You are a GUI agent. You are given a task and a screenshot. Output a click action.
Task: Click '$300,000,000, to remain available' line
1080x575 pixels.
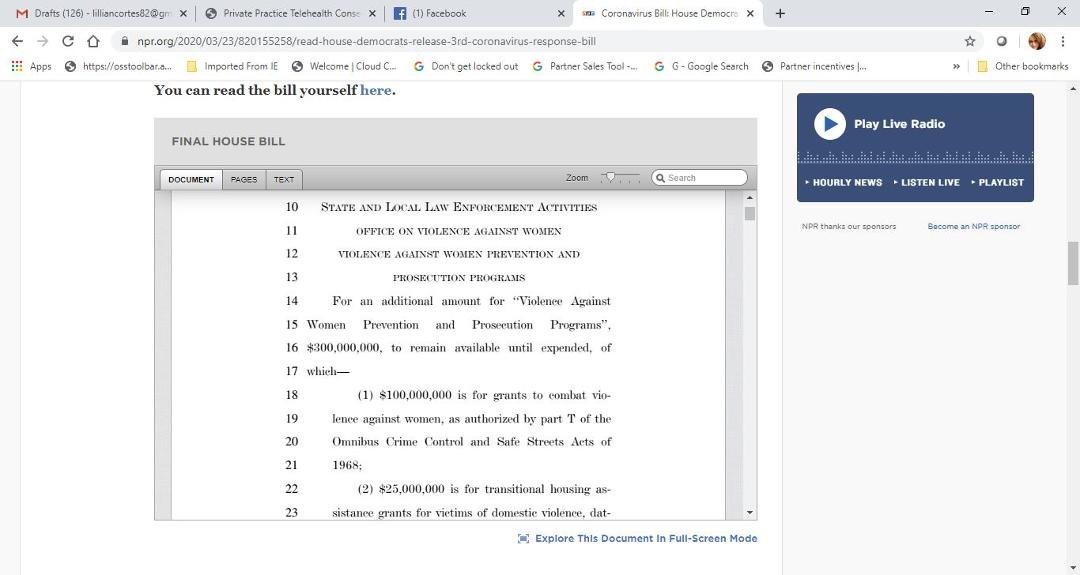tap(459, 348)
